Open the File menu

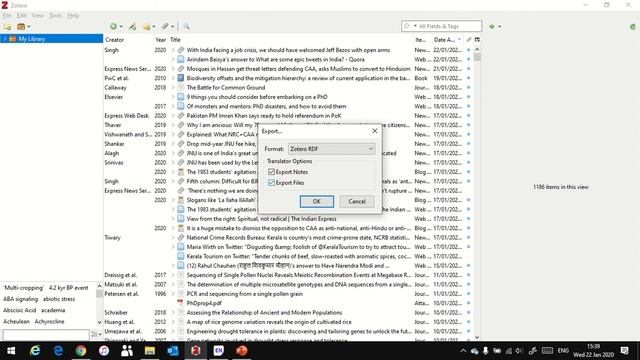click(7, 16)
